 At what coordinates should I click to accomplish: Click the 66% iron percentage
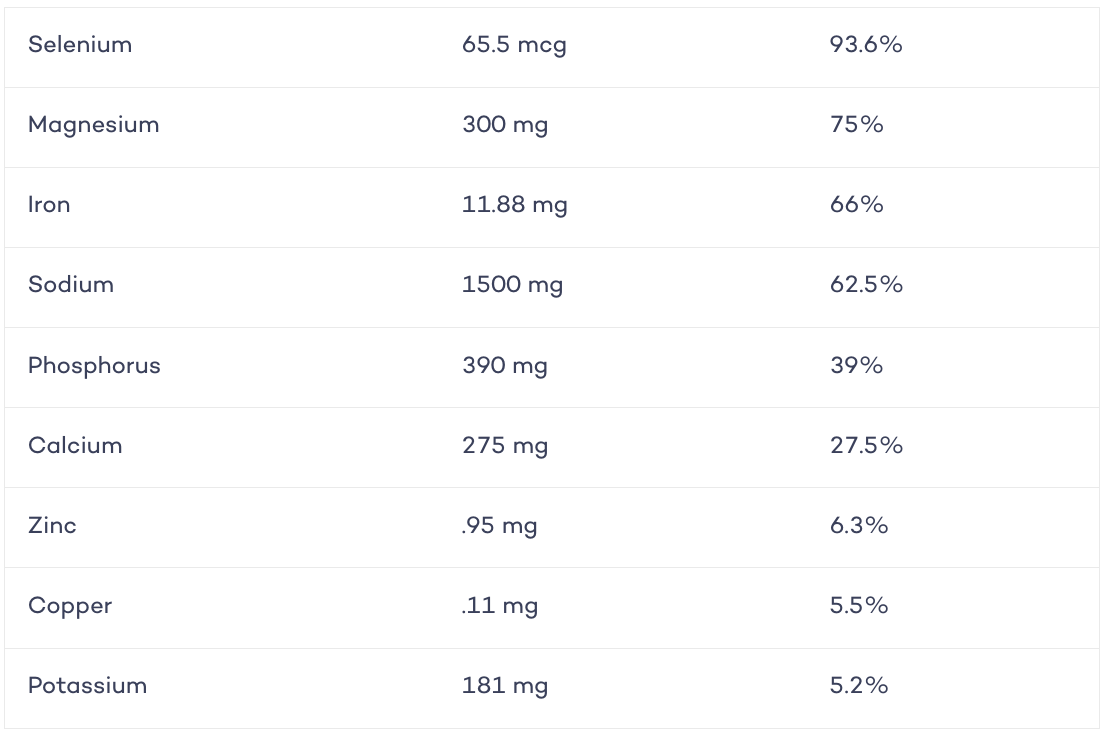pos(857,205)
